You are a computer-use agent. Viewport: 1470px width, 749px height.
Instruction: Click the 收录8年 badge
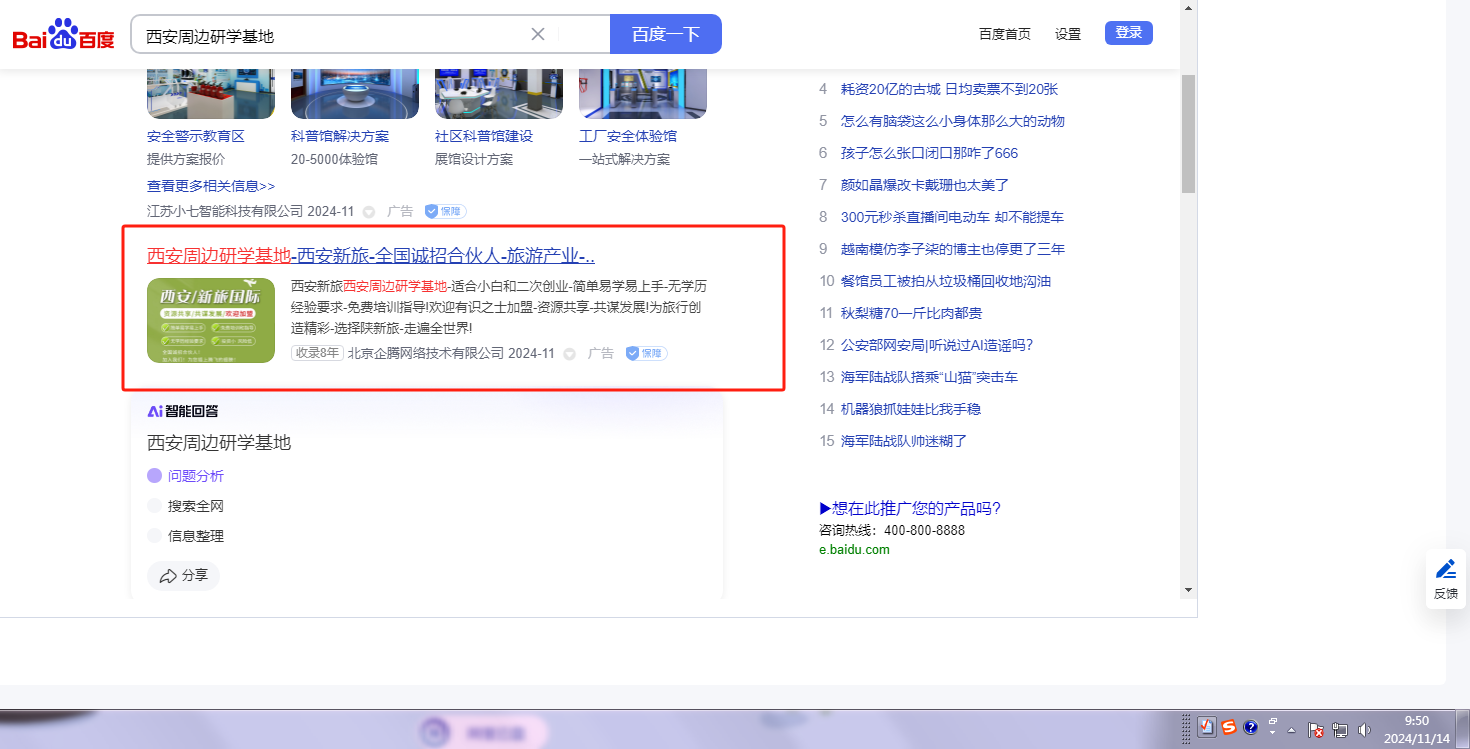coord(317,353)
